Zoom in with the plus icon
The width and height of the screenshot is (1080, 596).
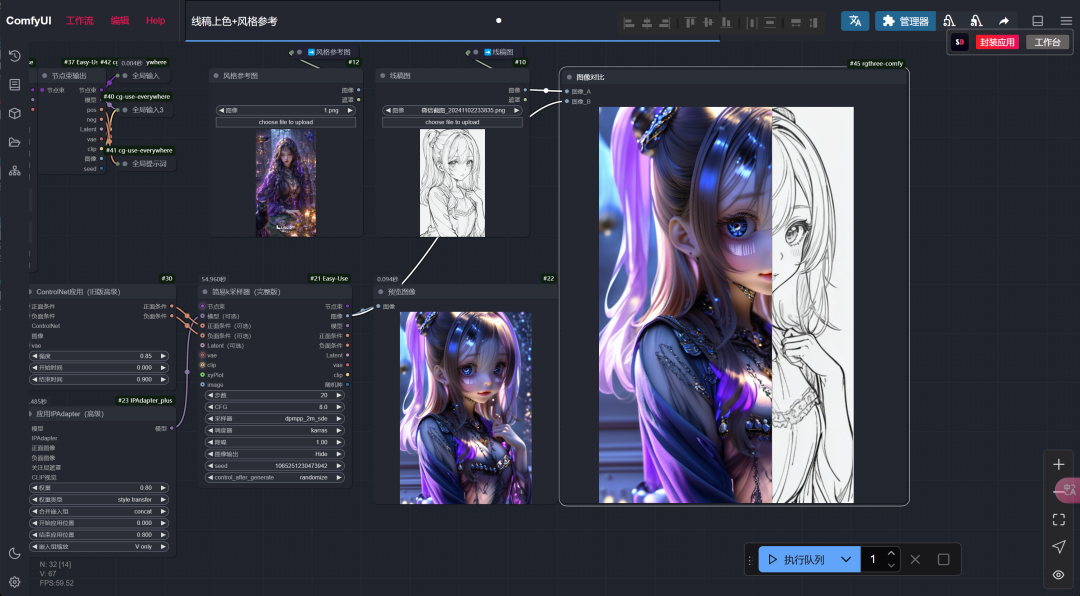[1059, 464]
